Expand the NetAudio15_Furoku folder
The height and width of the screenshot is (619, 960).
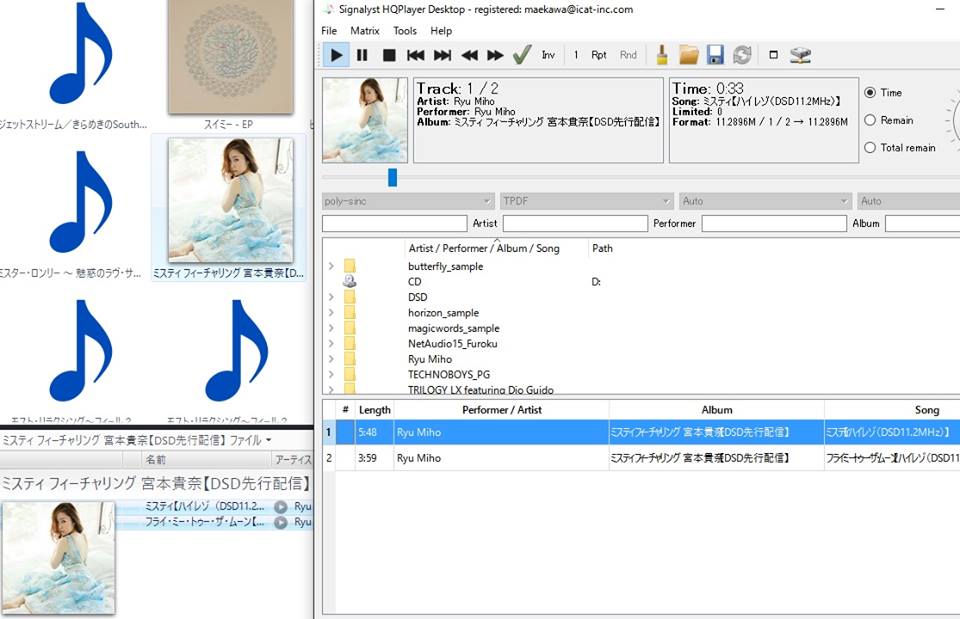pyautogui.click(x=331, y=343)
